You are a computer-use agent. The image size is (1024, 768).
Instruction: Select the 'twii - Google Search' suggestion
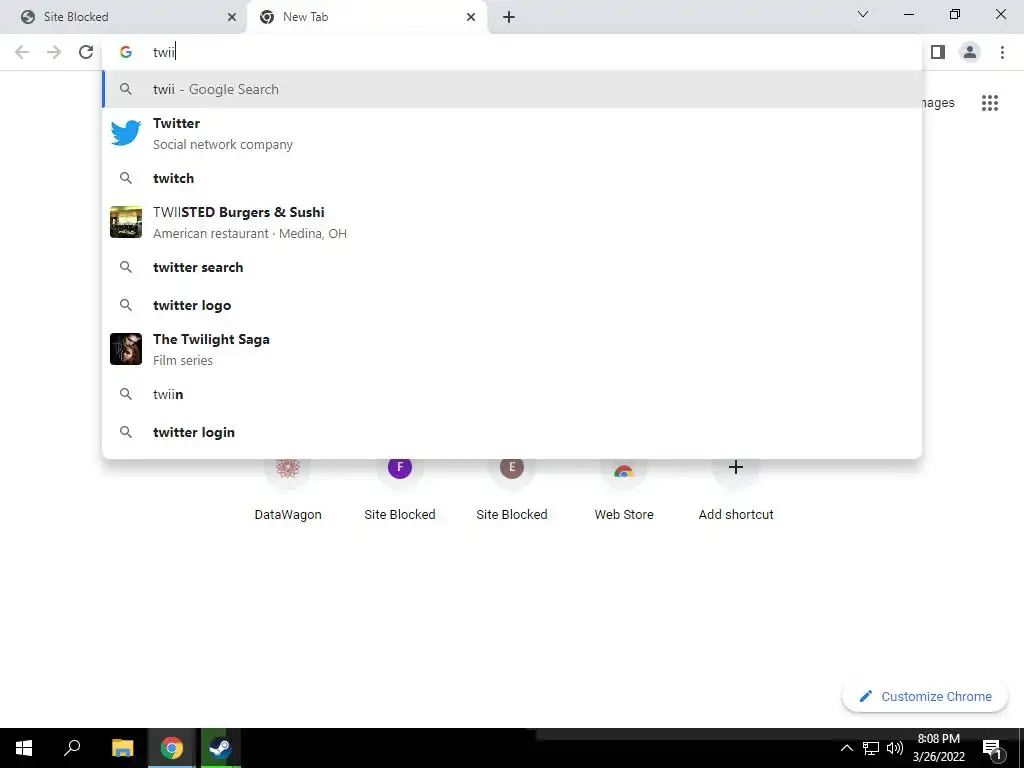tap(512, 89)
